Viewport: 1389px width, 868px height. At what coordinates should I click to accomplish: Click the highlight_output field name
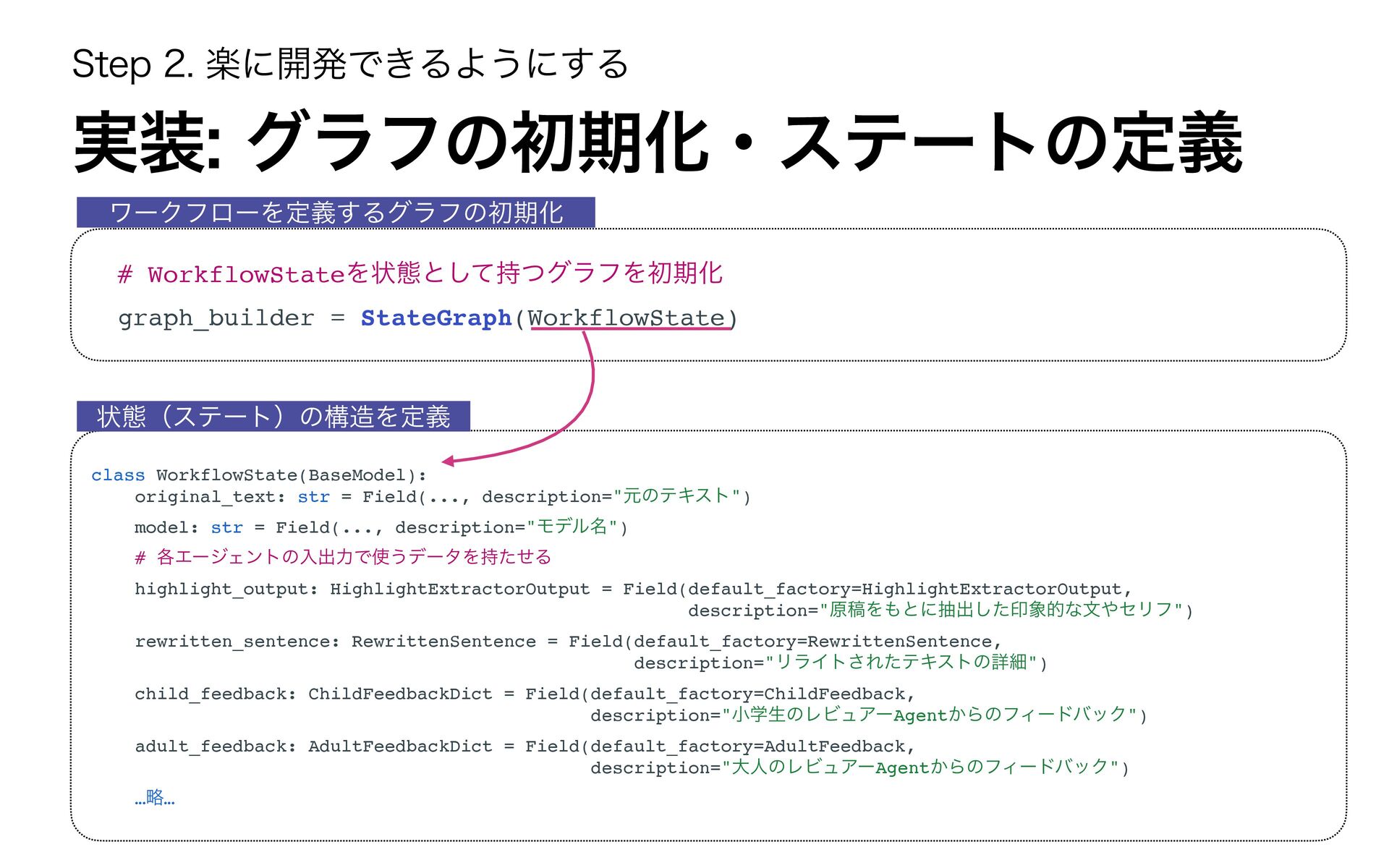tap(224, 589)
